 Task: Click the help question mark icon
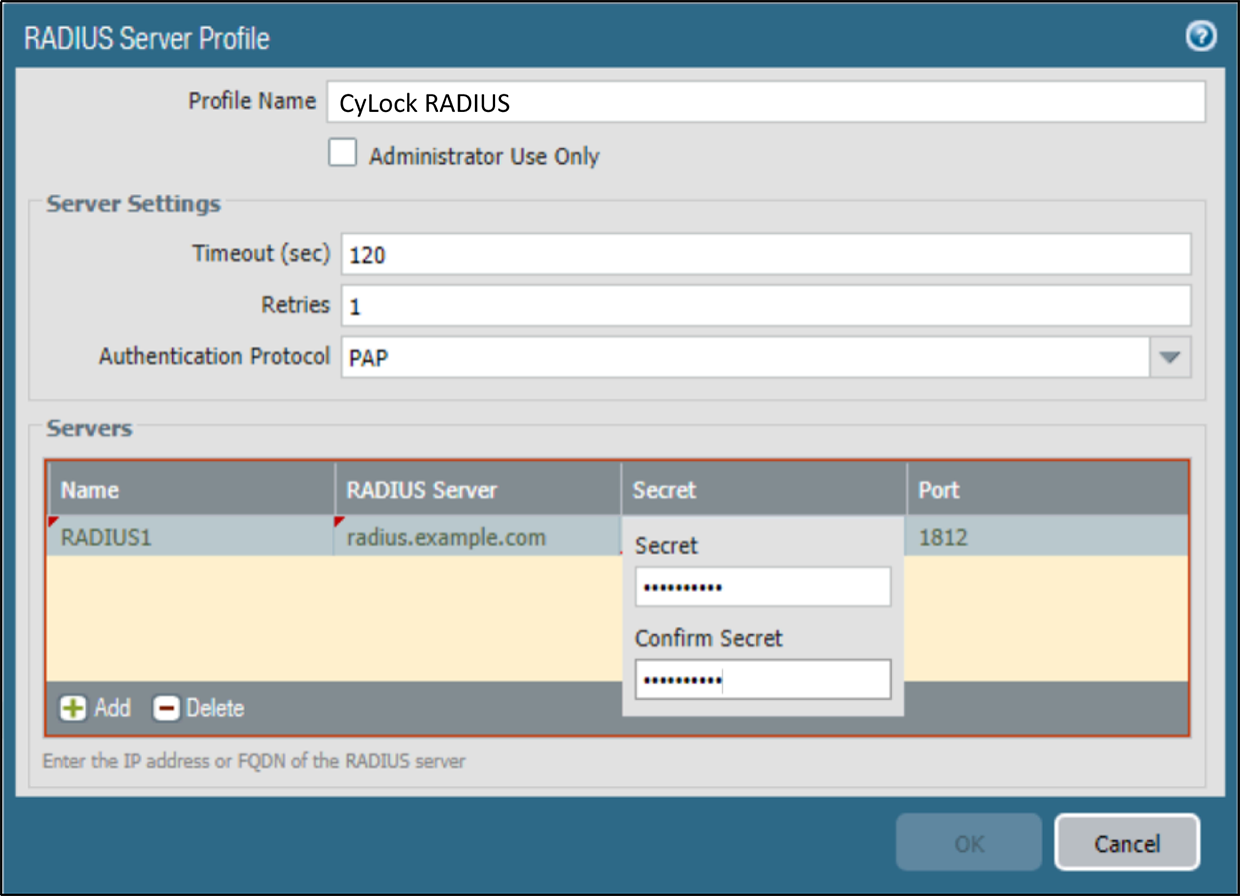click(1200, 37)
